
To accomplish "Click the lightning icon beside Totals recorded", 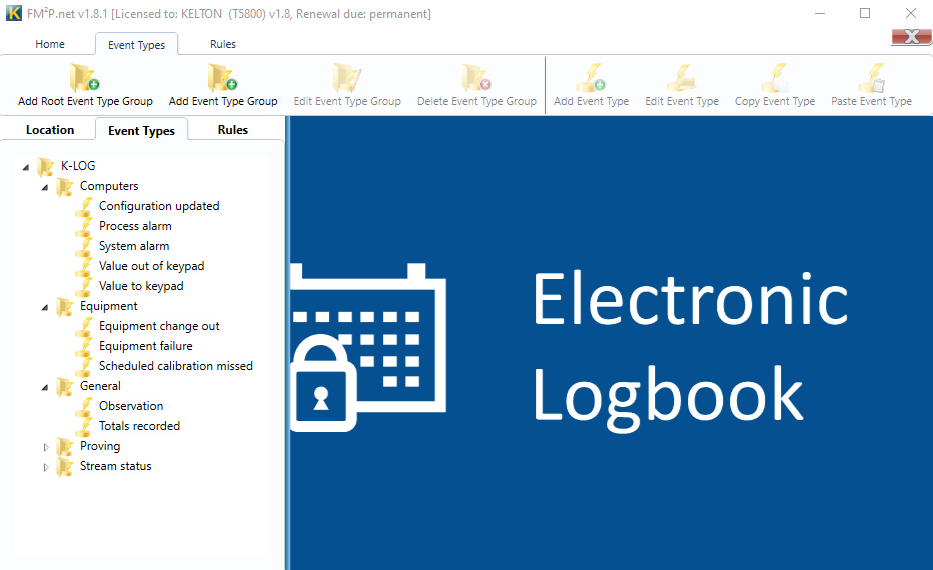I will pos(84,427).
